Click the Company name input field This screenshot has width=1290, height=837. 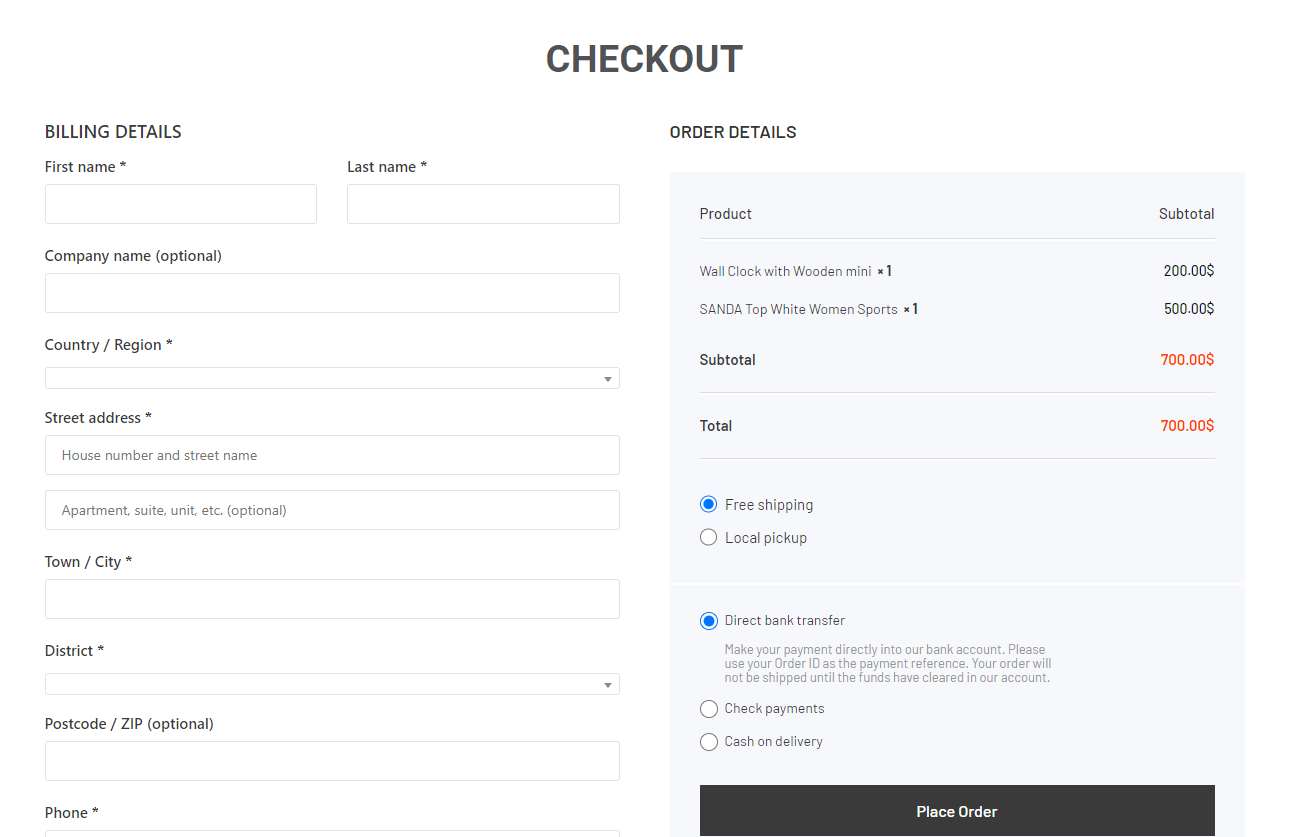point(332,293)
